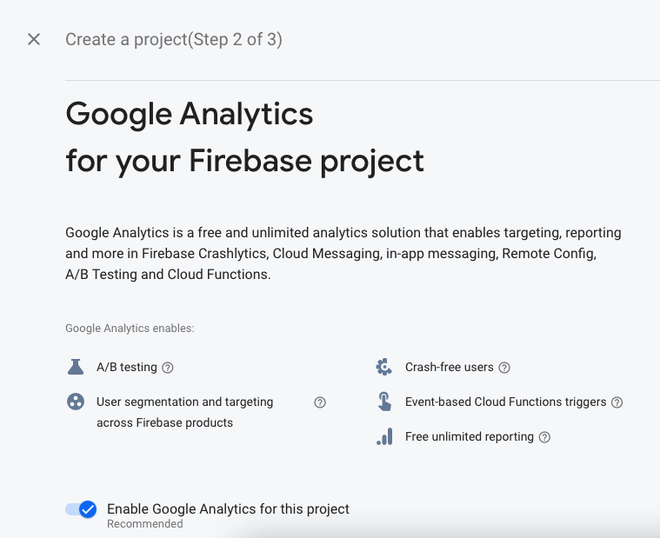
Task: Open help for Crash-free users
Action: point(504,368)
